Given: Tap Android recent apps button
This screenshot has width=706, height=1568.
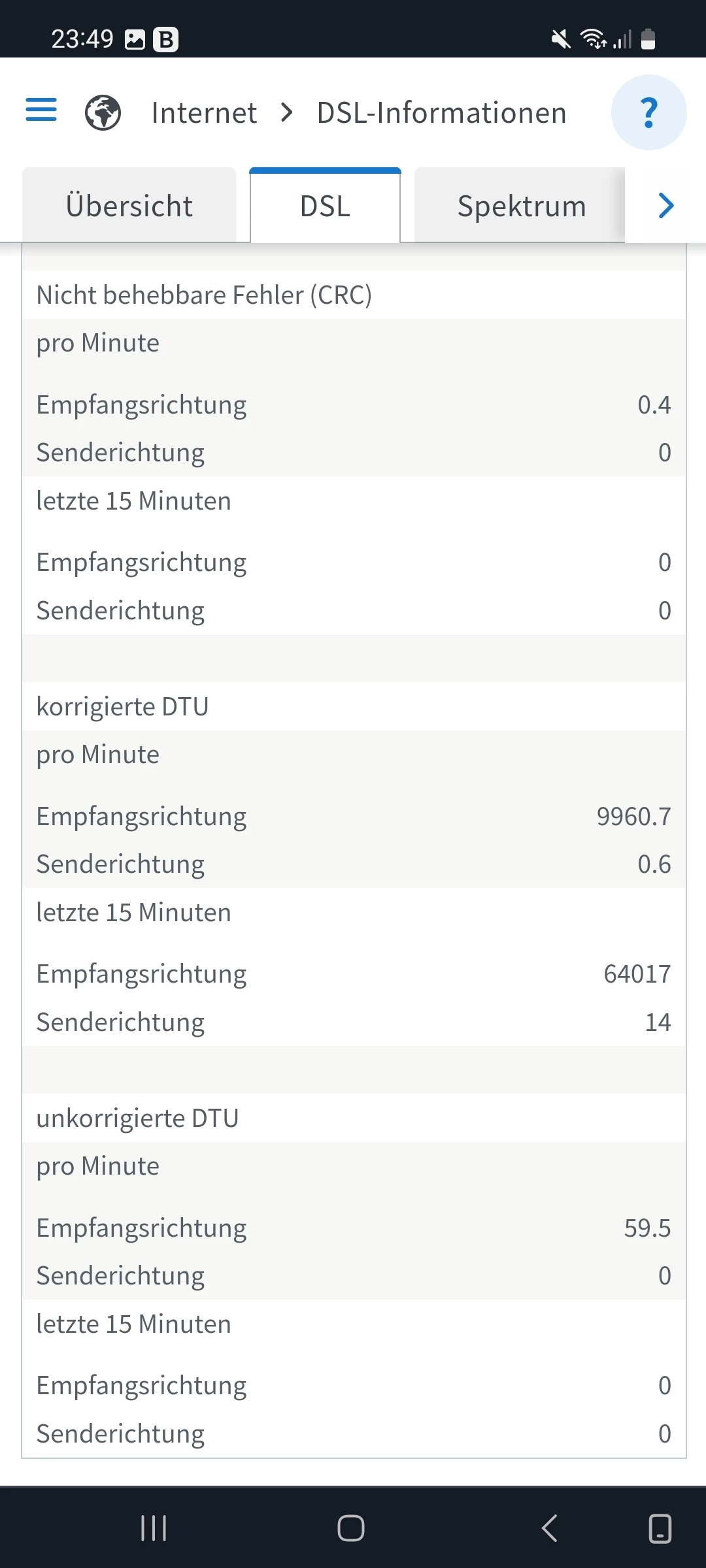Looking at the screenshot, I should click(x=154, y=1528).
